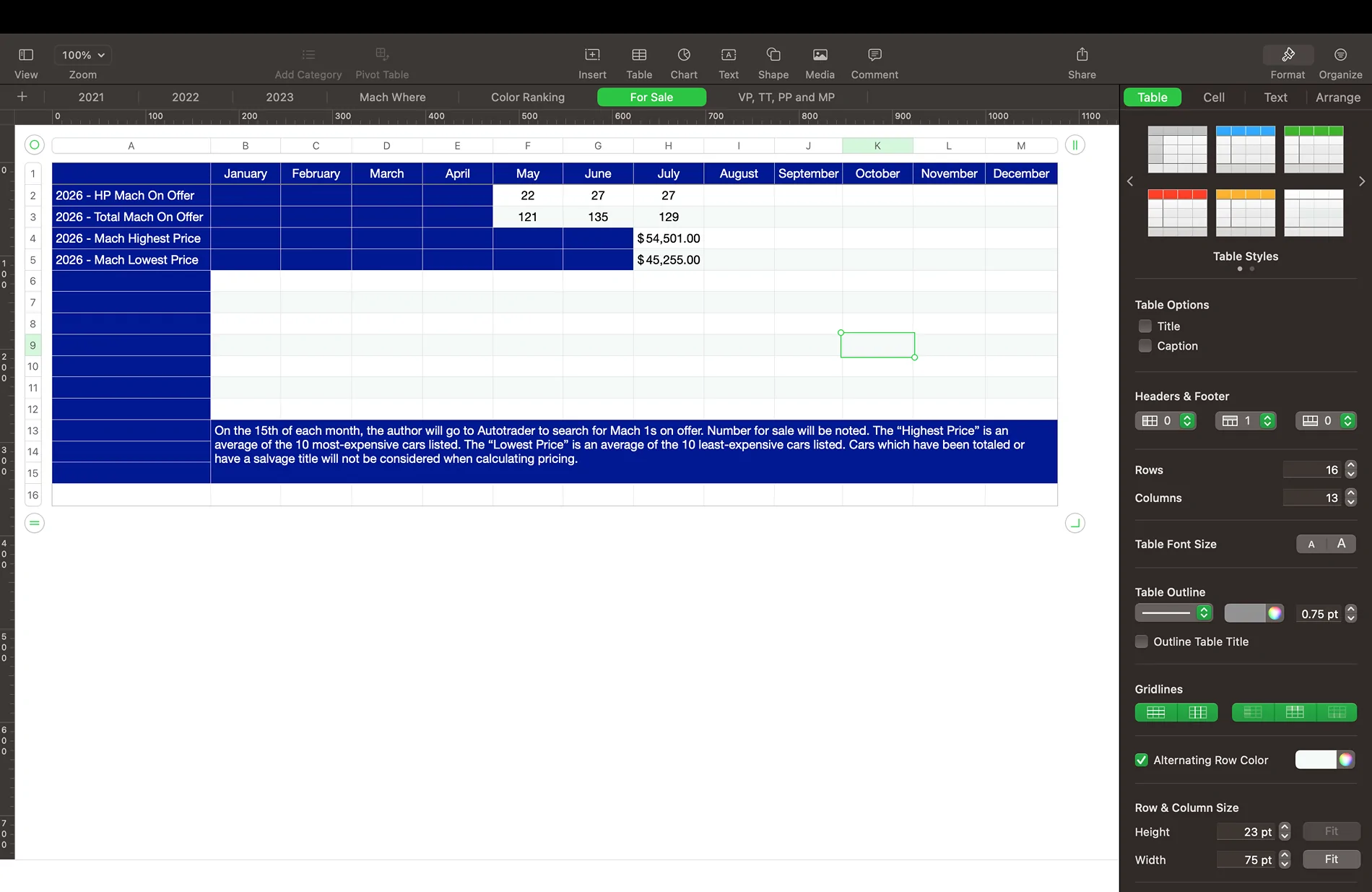Screen dimensions: 1372x892
Task: Select cell containing $54,501.00
Action: (669, 238)
